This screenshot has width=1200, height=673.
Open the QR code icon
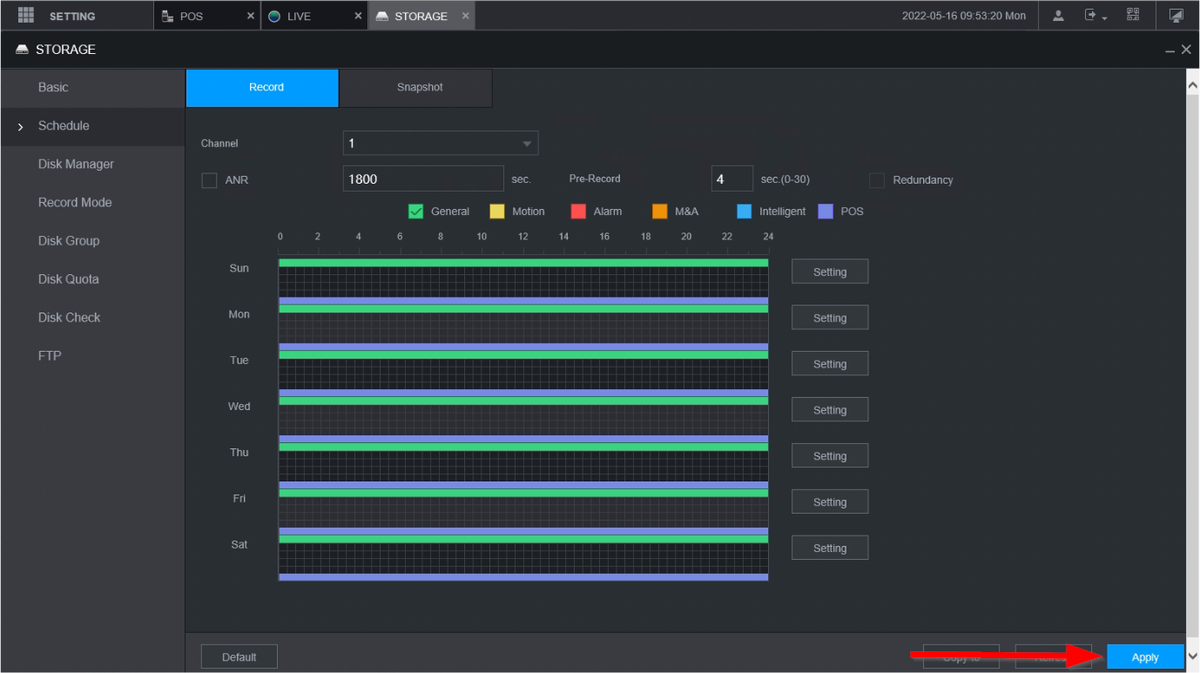[1133, 16]
